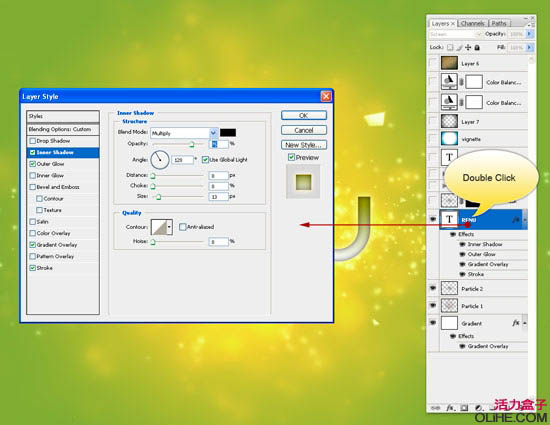Click the new adjustment layer icon

tap(478, 408)
